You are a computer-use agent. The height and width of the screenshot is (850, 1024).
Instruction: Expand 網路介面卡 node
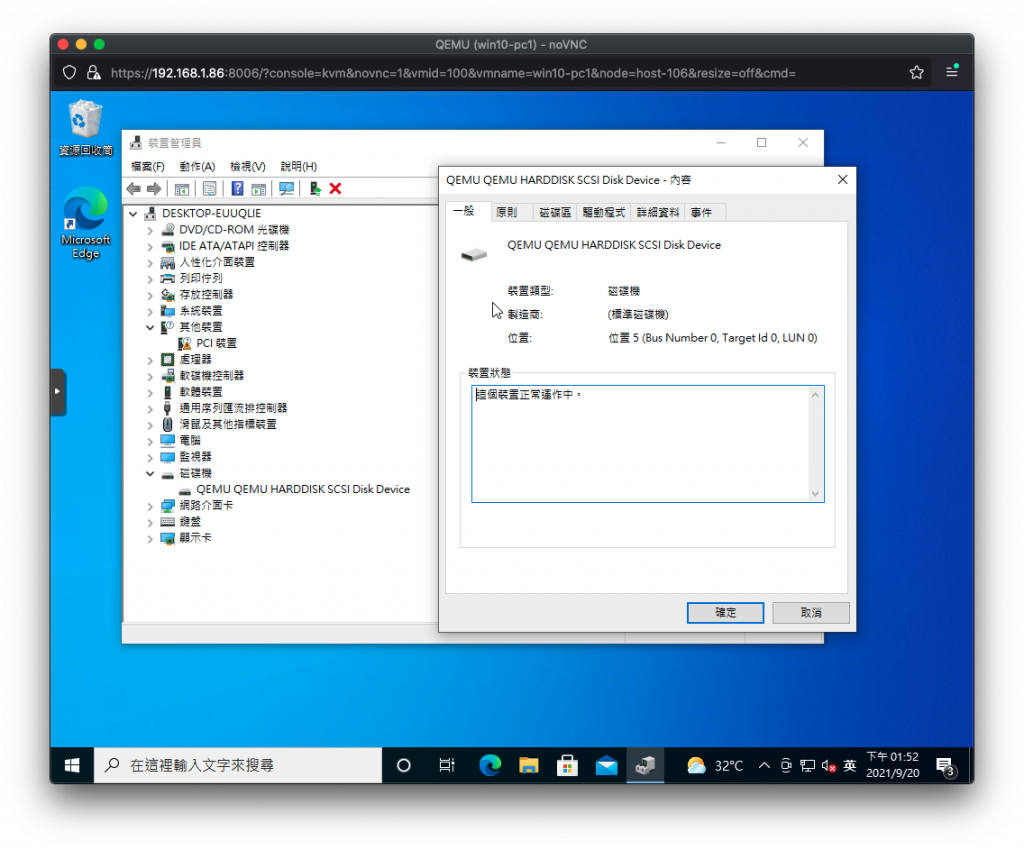150,506
